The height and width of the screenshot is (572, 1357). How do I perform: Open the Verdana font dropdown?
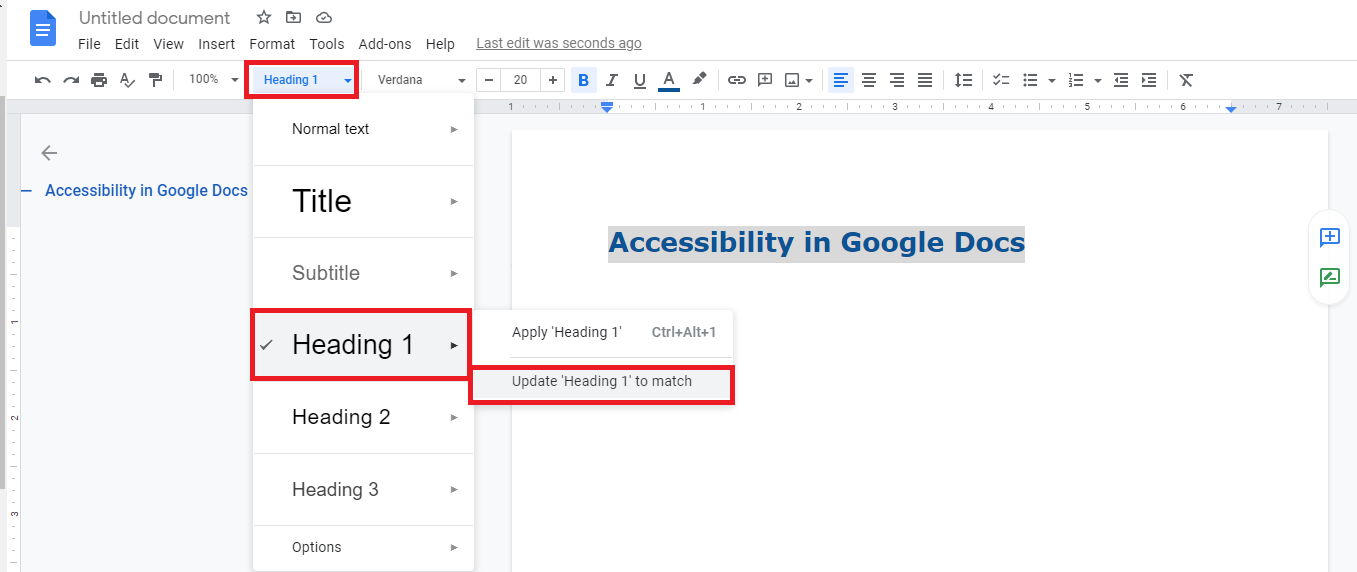(x=420, y=80)
